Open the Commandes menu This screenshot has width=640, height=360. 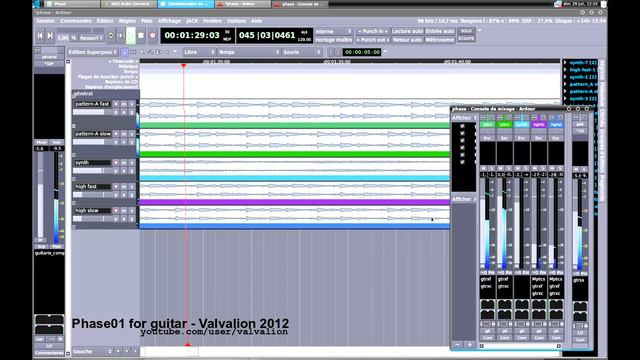pyautogui.click(x=76, y=21)
